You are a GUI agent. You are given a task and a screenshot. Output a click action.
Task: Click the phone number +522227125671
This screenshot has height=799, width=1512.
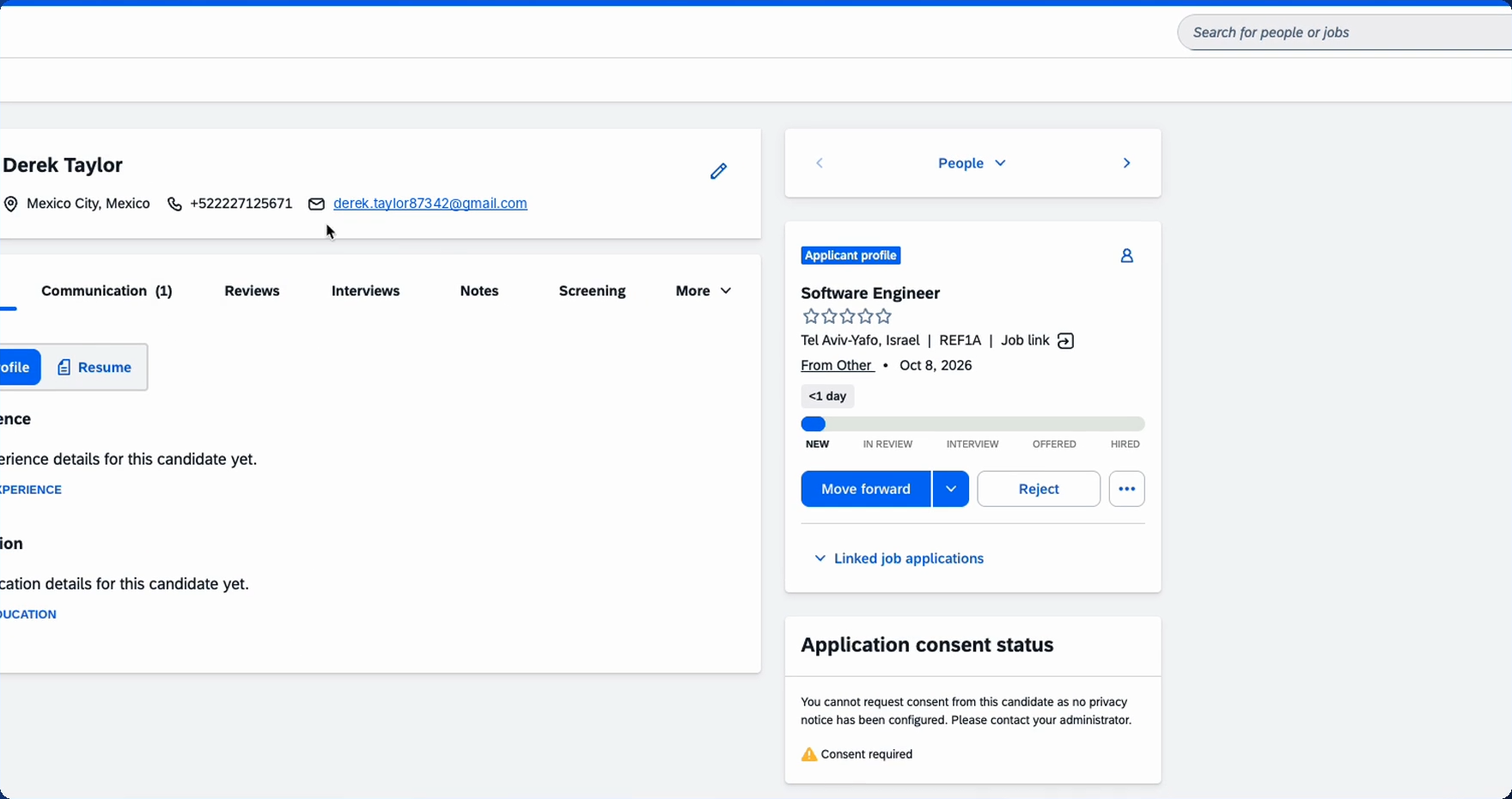[x=241, y=204]
